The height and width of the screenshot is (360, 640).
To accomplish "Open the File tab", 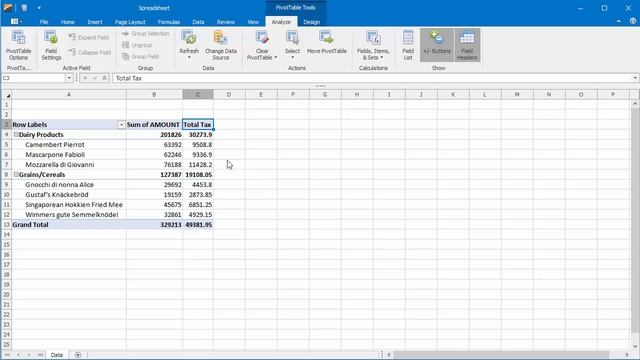I will pos(44,22).
